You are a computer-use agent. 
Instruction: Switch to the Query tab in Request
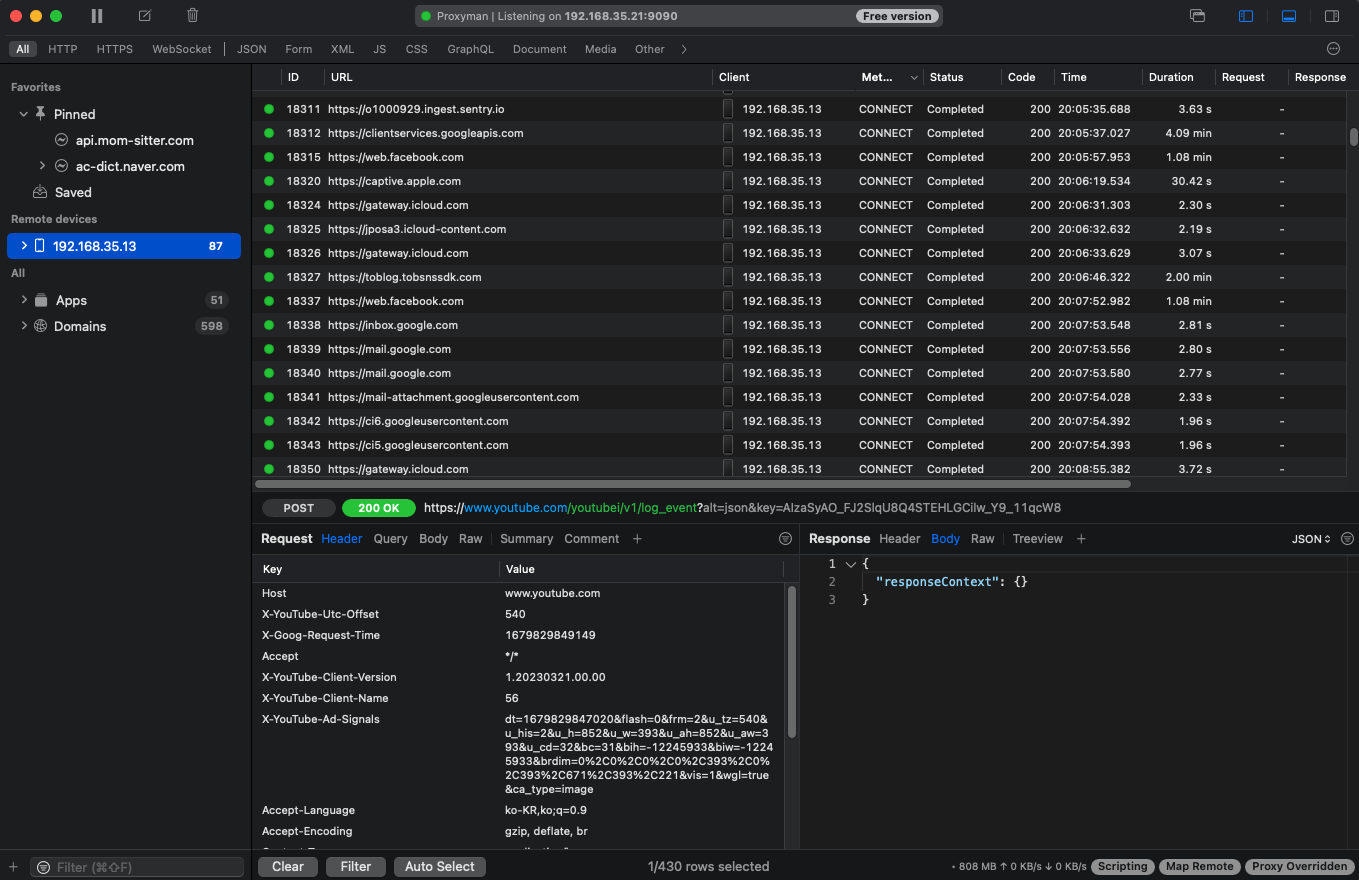point(390,539)
